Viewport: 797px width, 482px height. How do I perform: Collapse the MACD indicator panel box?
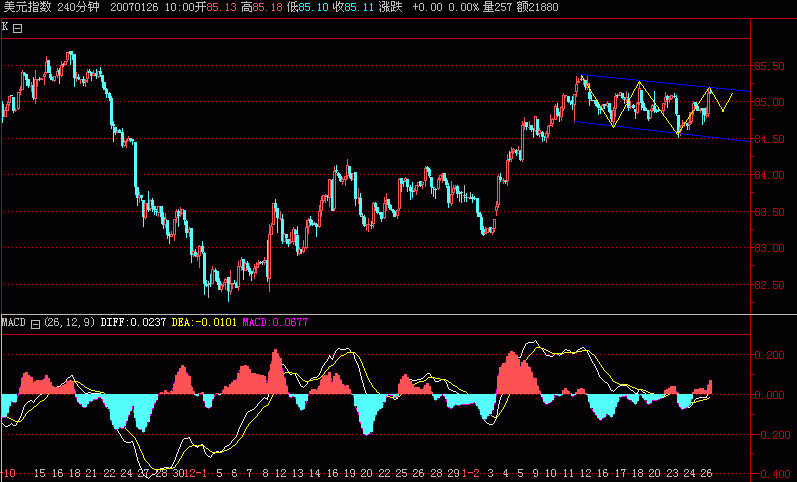pos(35,324)
